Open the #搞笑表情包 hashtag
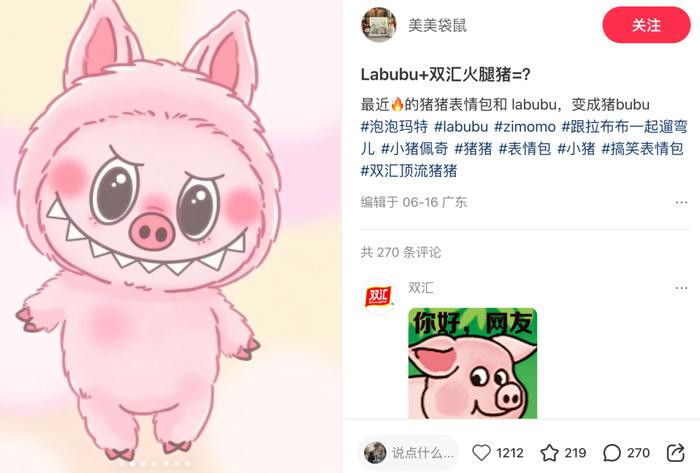The height and width of the screenshot is (473, 700). [642, 149]
